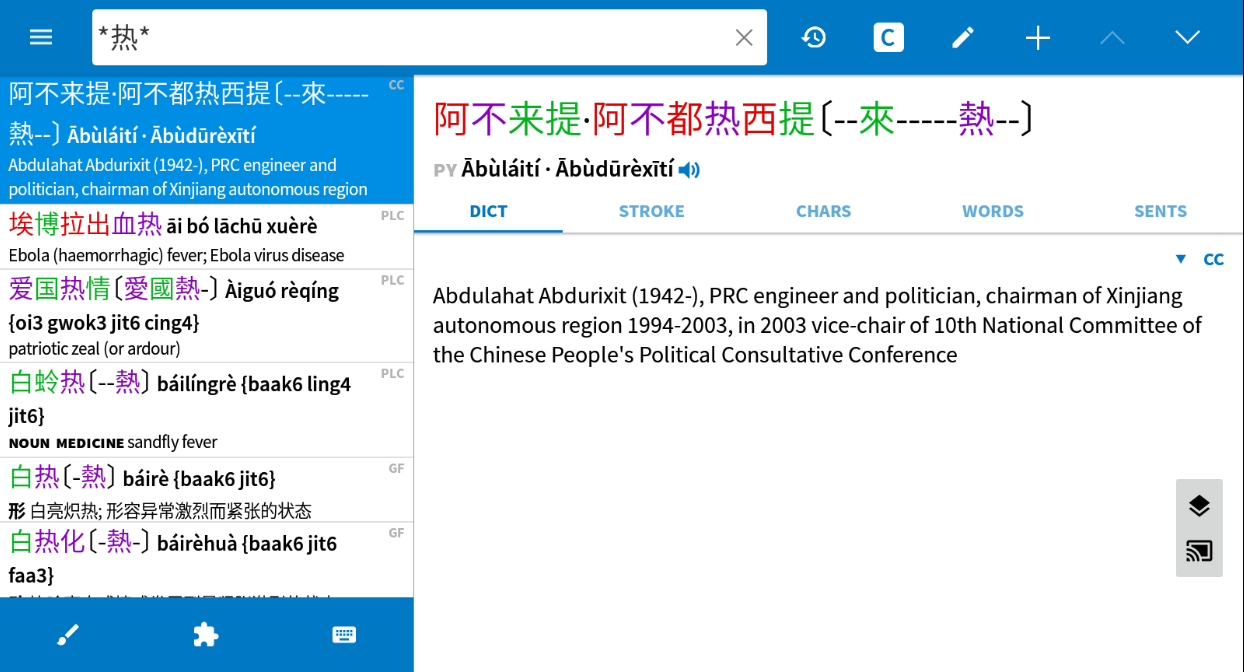Open the puzzle piece add-ons icon
The image size is (1244, 672).
click(x=206, y=635)
